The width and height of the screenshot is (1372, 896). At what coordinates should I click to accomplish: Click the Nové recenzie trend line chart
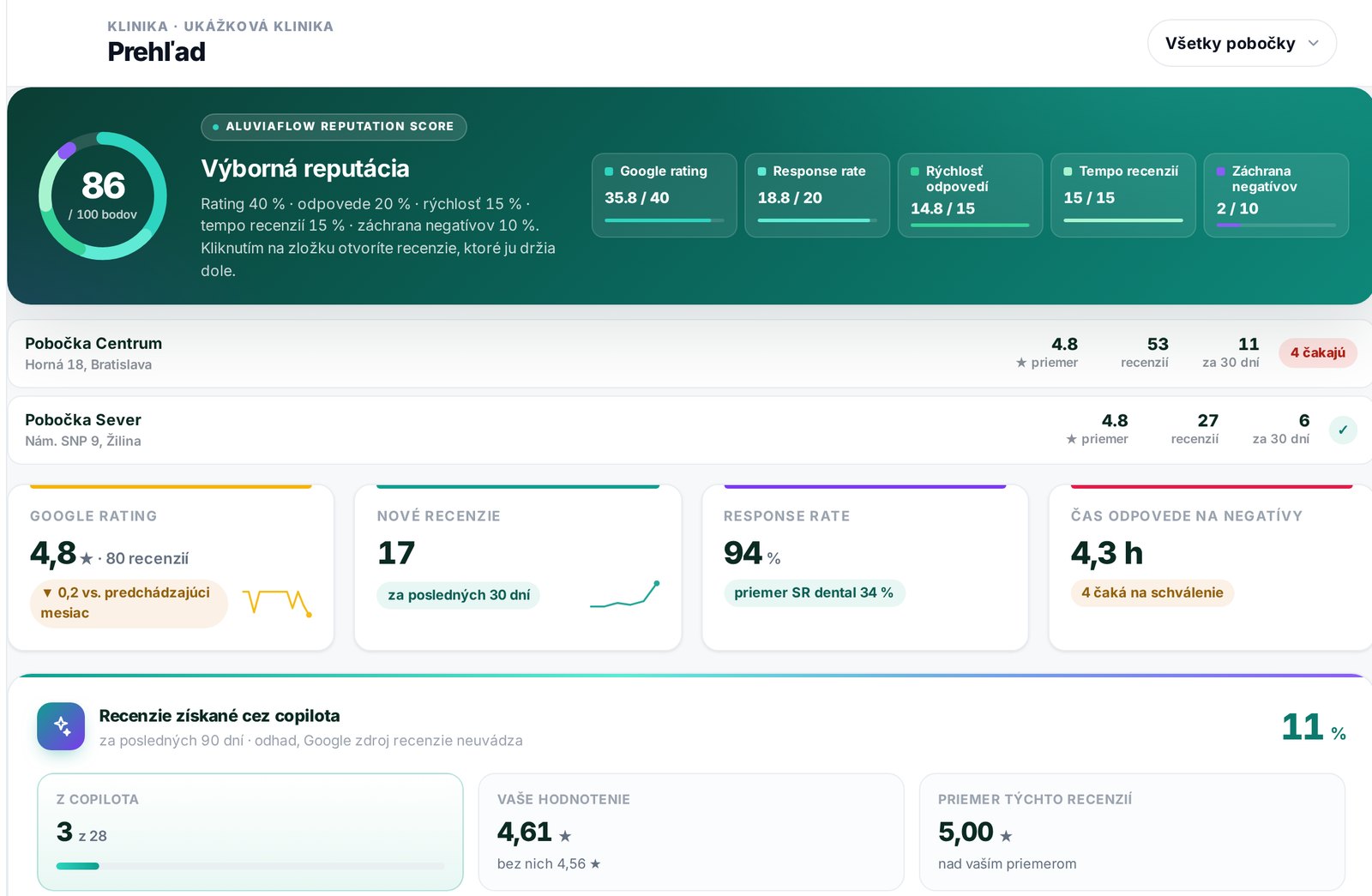(x=624, y=594)
